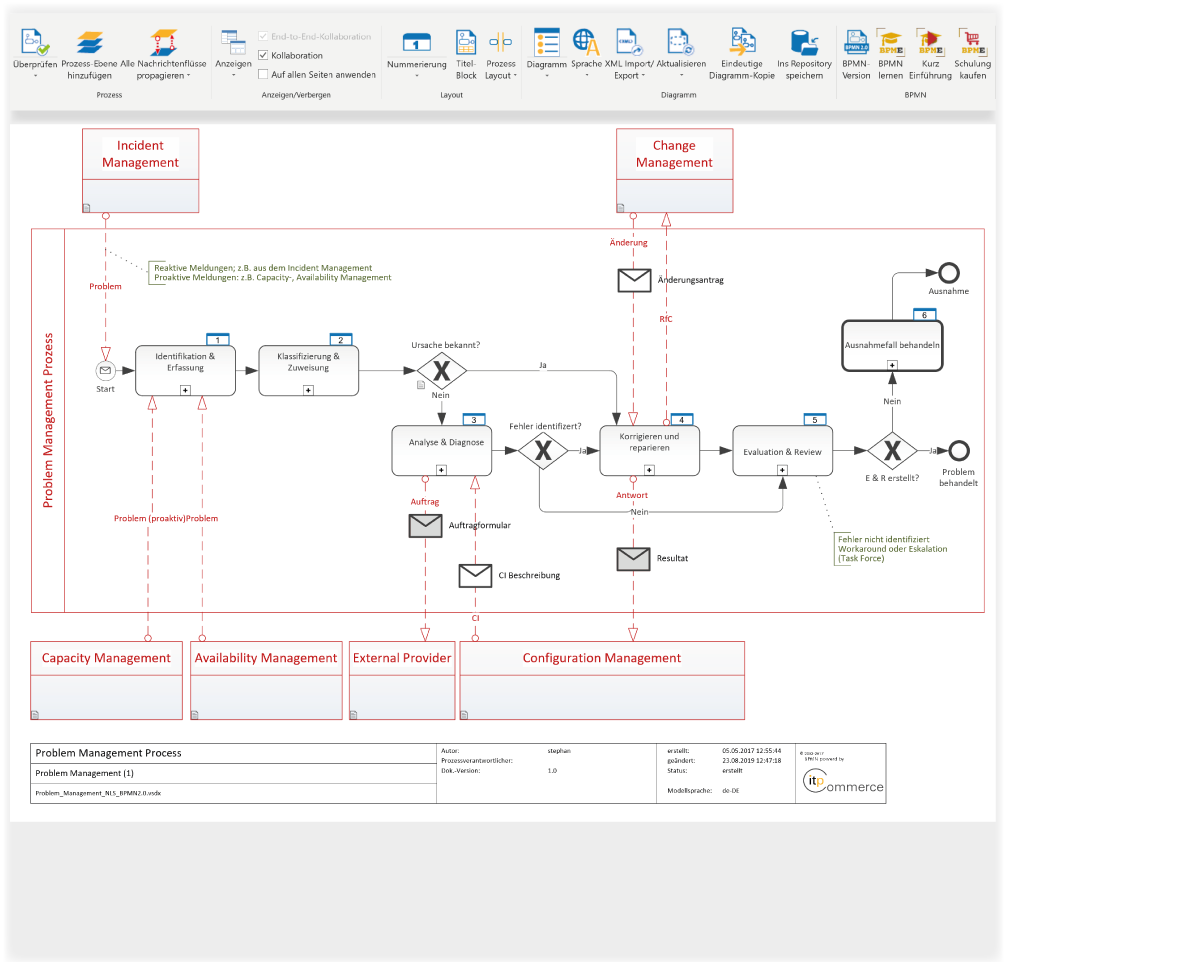
Task: Select the Problem behandelt end event
Action: coord(958,451)
